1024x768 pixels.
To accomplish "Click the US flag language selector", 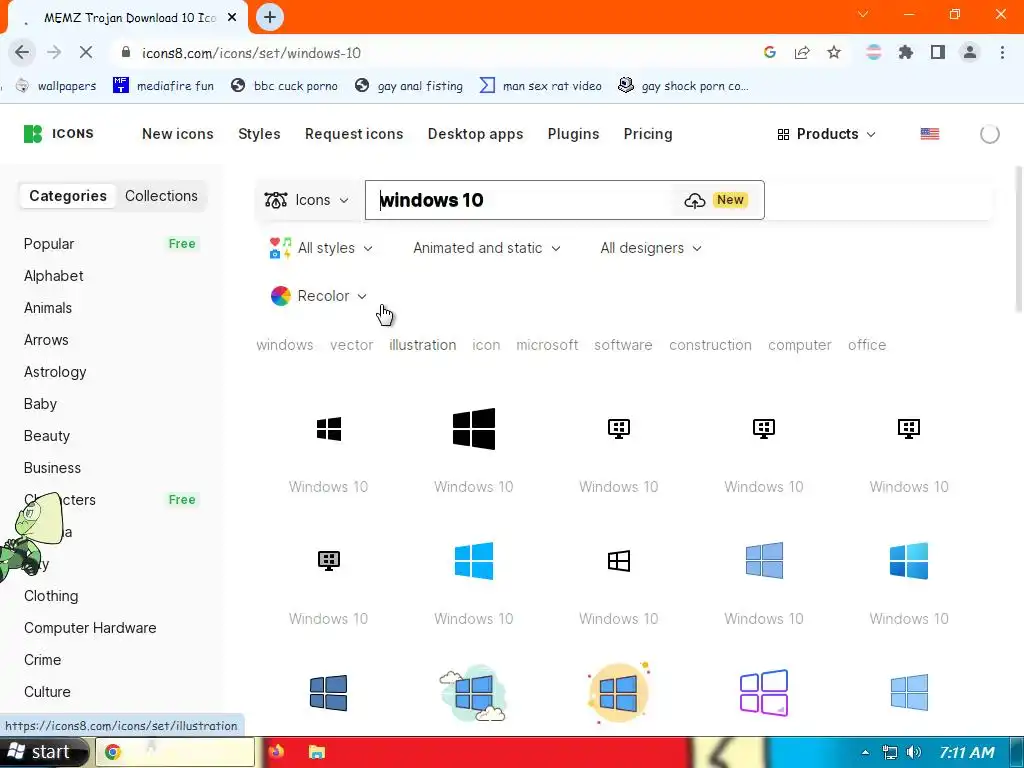I will pyautogui.click(x=930, y=134).
